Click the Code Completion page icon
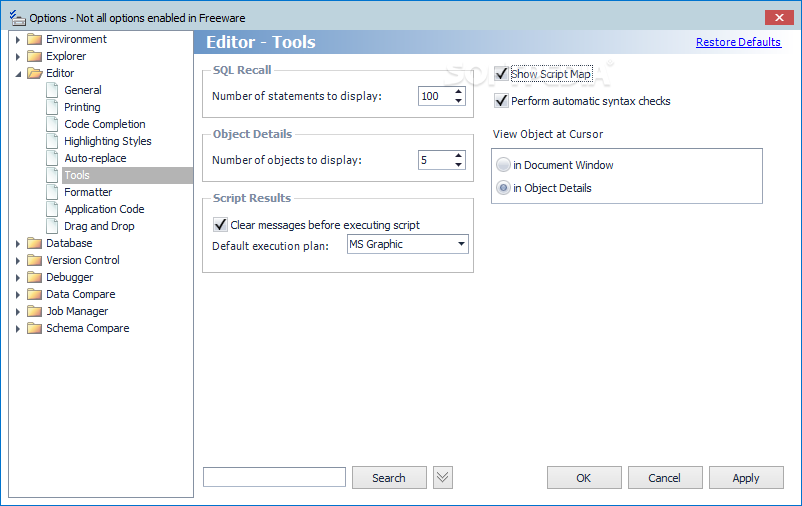This screenshot has width=802, height=506. pos(52,124)
